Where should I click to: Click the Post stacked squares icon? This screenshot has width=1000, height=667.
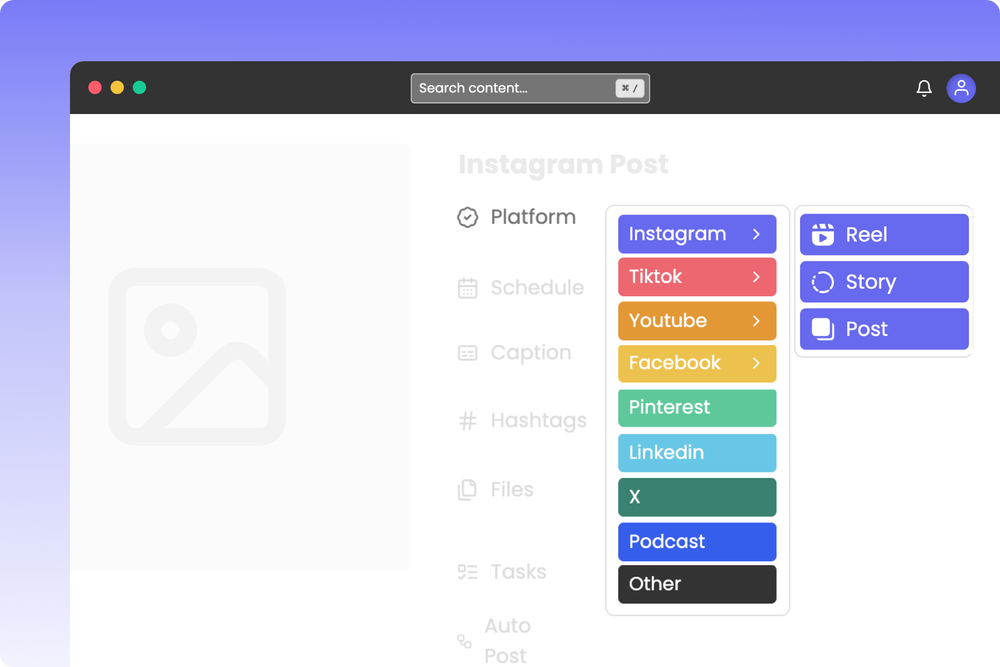click(823, 329)
